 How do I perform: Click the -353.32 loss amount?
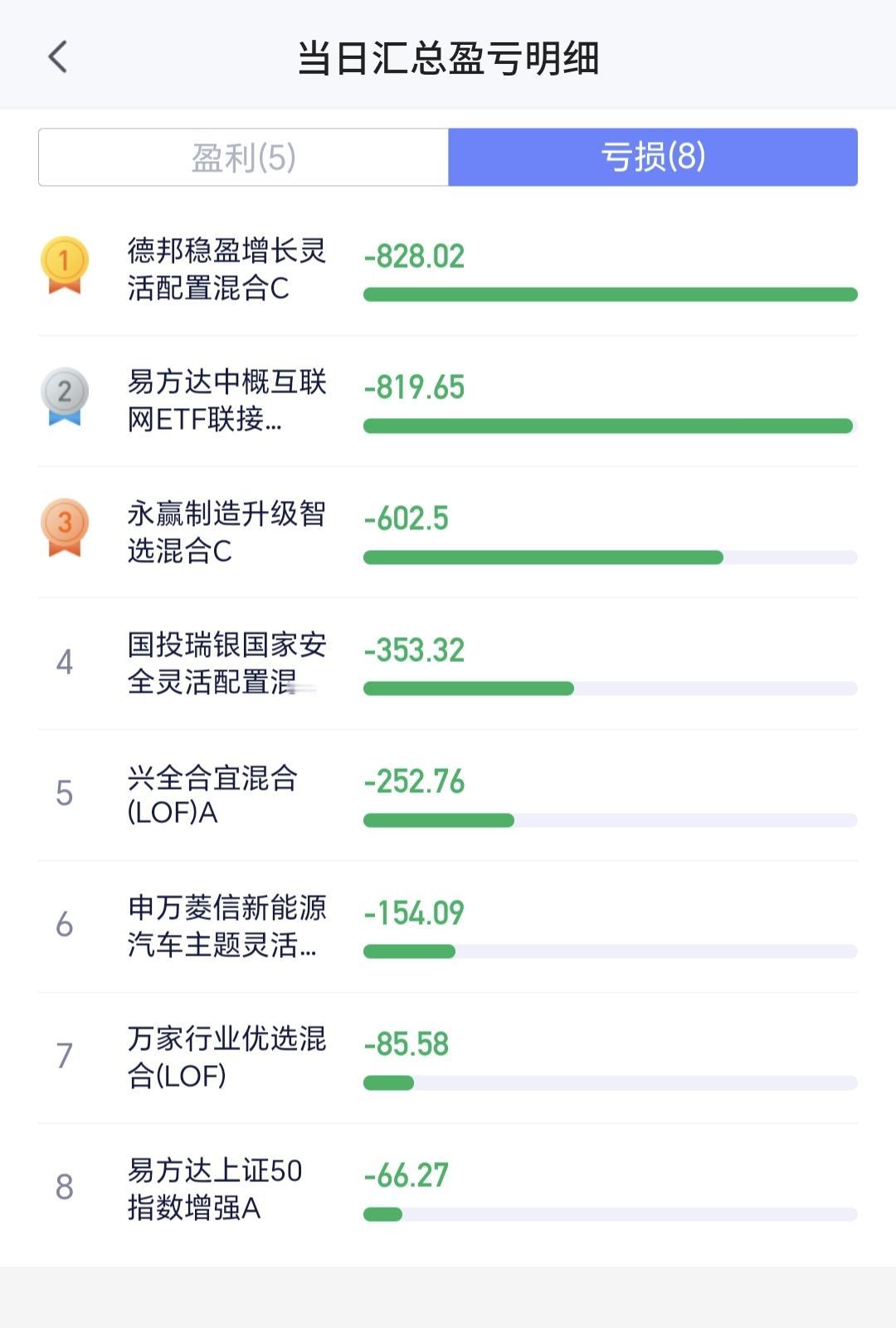point(414,650)
